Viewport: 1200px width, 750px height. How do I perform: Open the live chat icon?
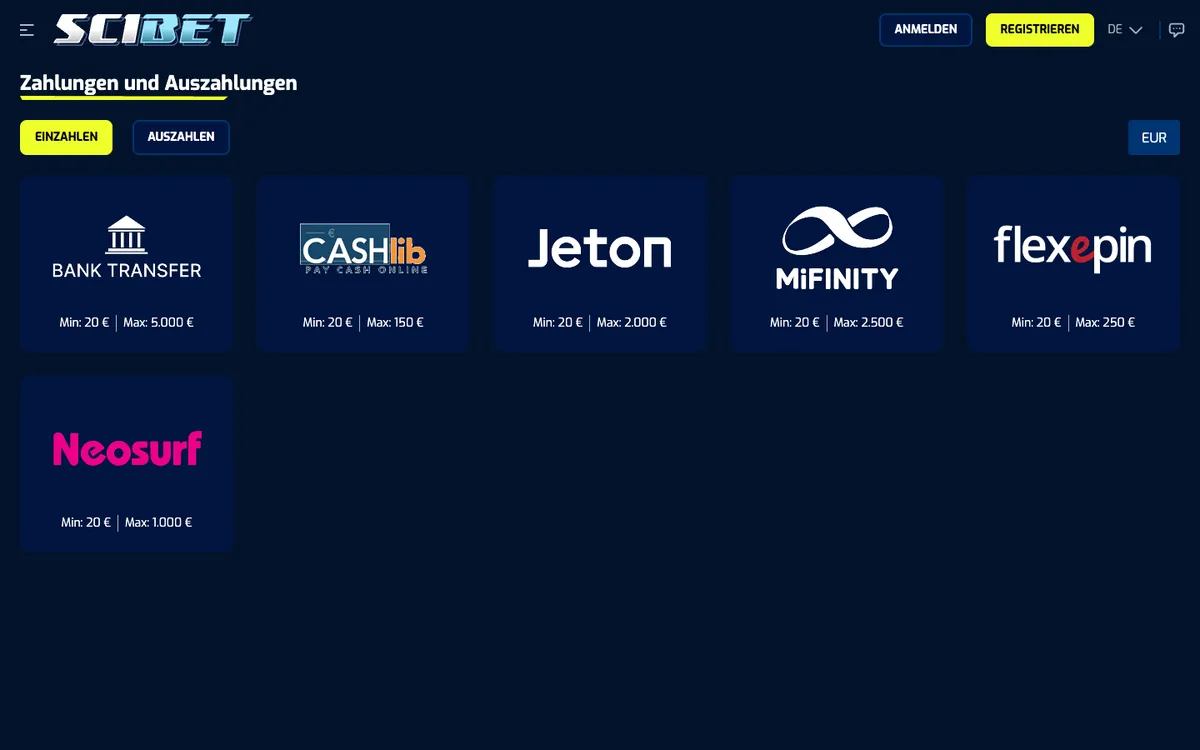click(x=1177, y=30)
